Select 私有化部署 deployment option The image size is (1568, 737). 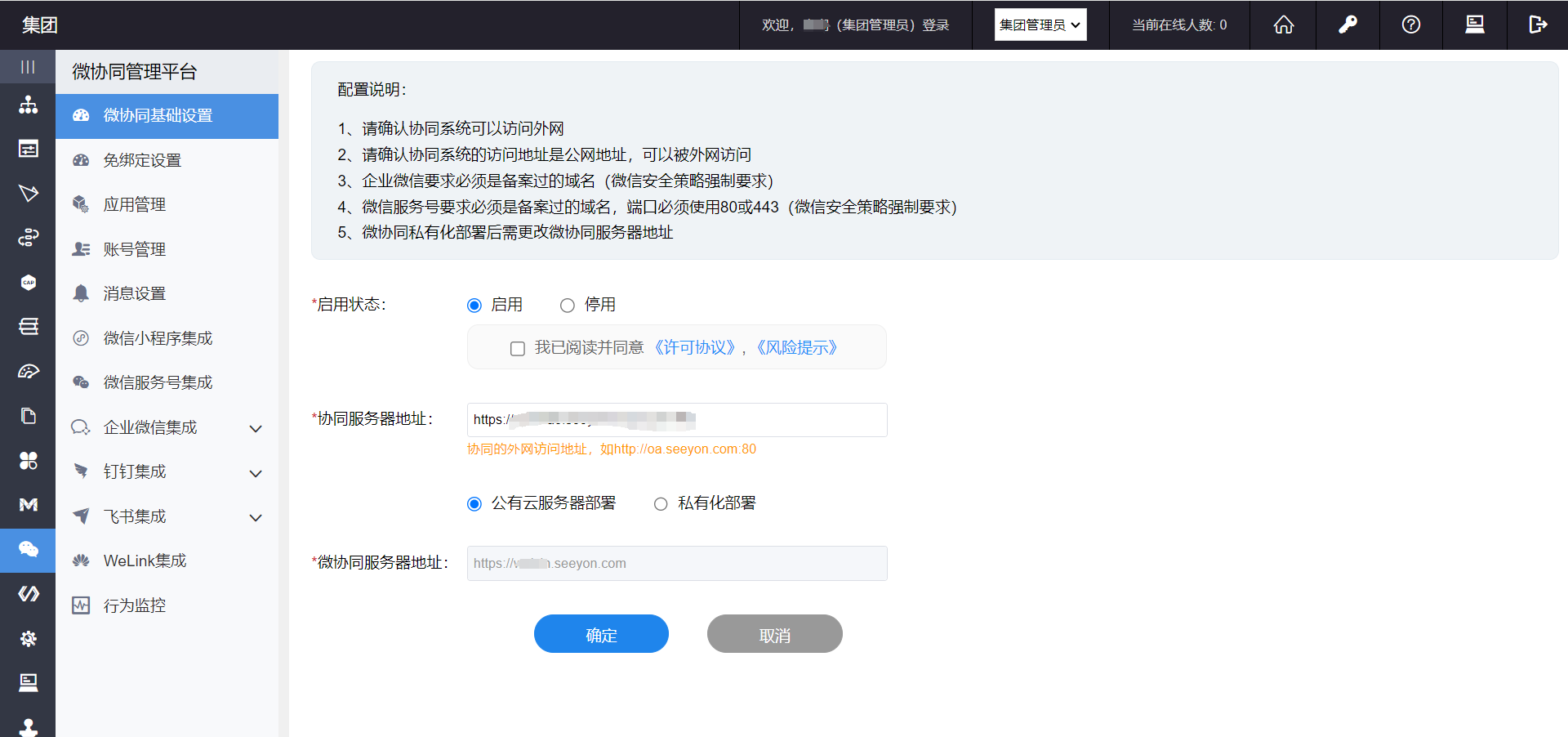[661, 504]
